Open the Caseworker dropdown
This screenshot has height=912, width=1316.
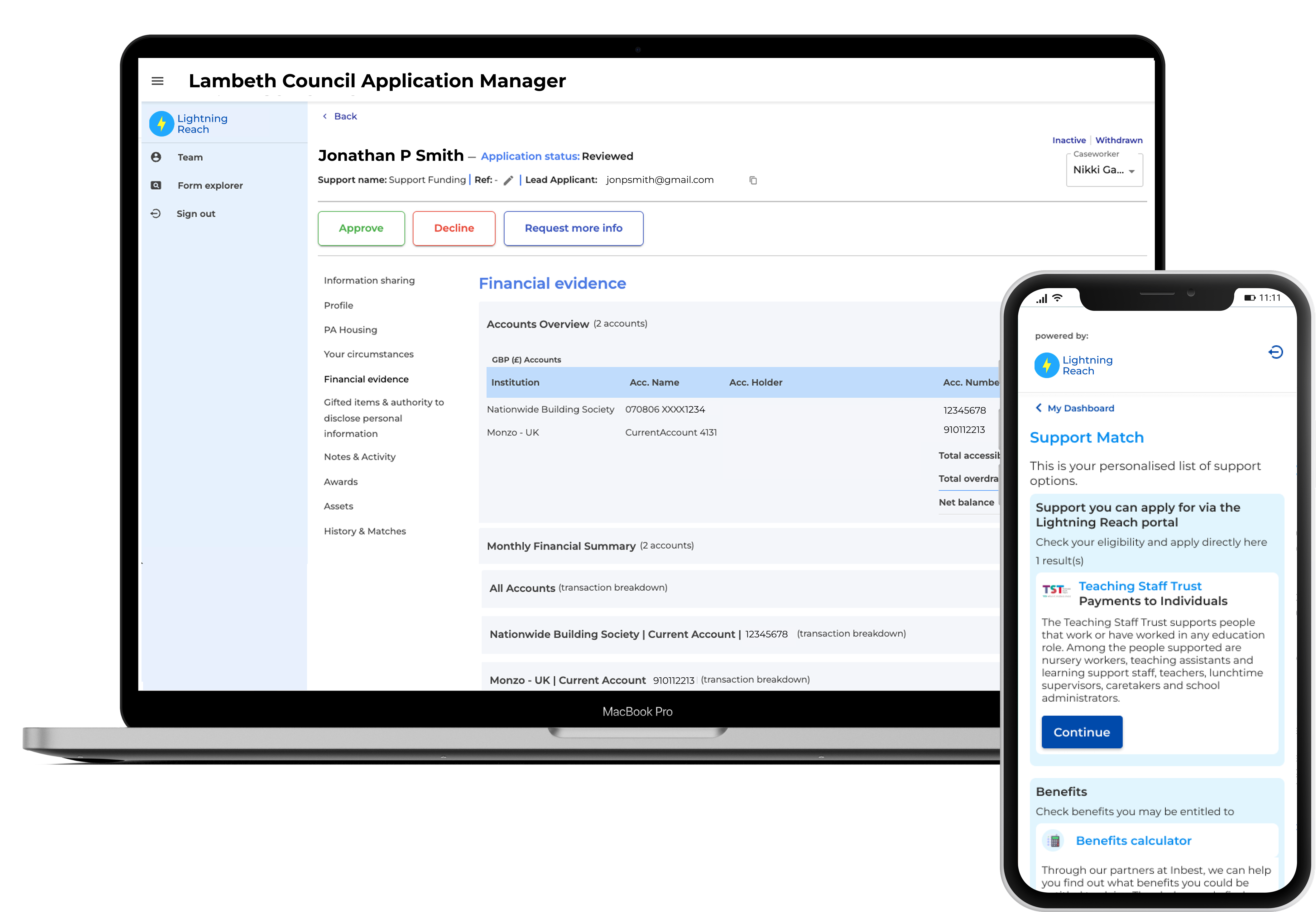pos(1104,170)
